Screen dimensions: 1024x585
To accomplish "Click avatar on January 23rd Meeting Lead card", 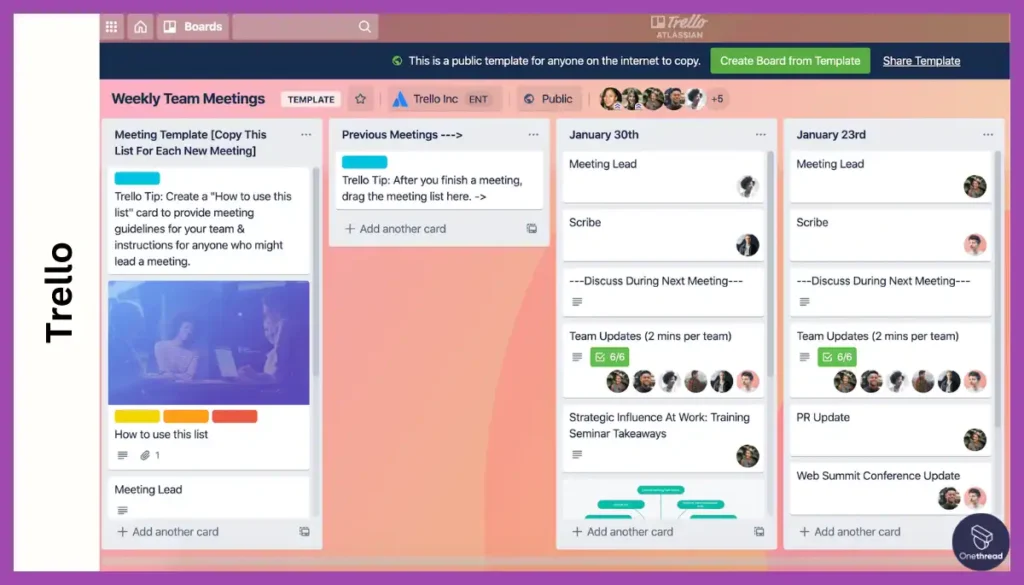I will [975, 187].
